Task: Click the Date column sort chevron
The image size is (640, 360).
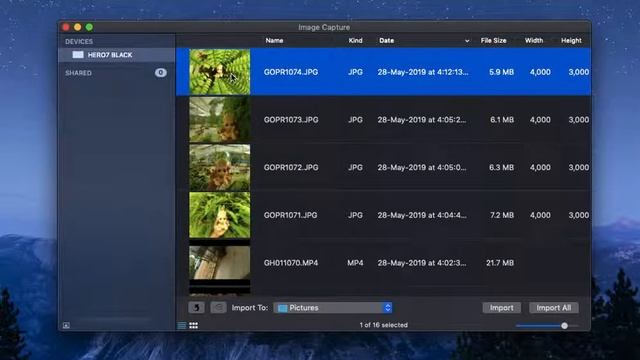Action: coord(467,41)
